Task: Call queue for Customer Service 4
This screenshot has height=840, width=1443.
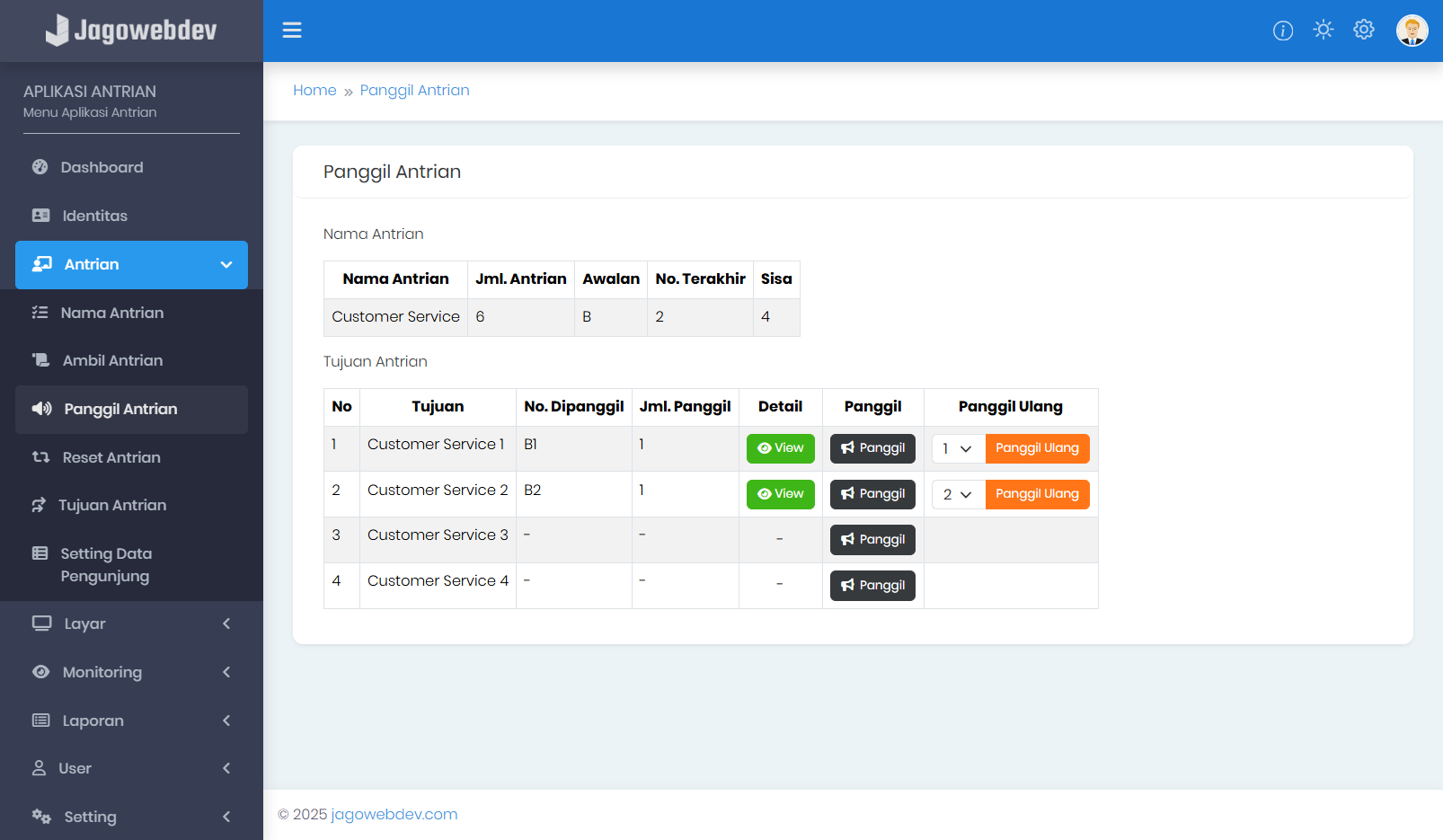Action: coord(872,586)
